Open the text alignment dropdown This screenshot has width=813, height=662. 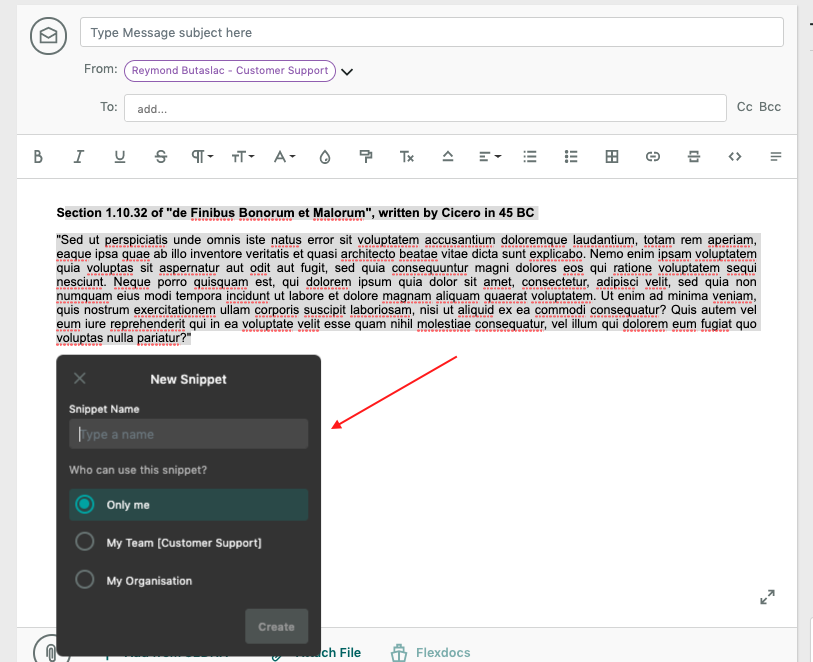tap(489, 157)
